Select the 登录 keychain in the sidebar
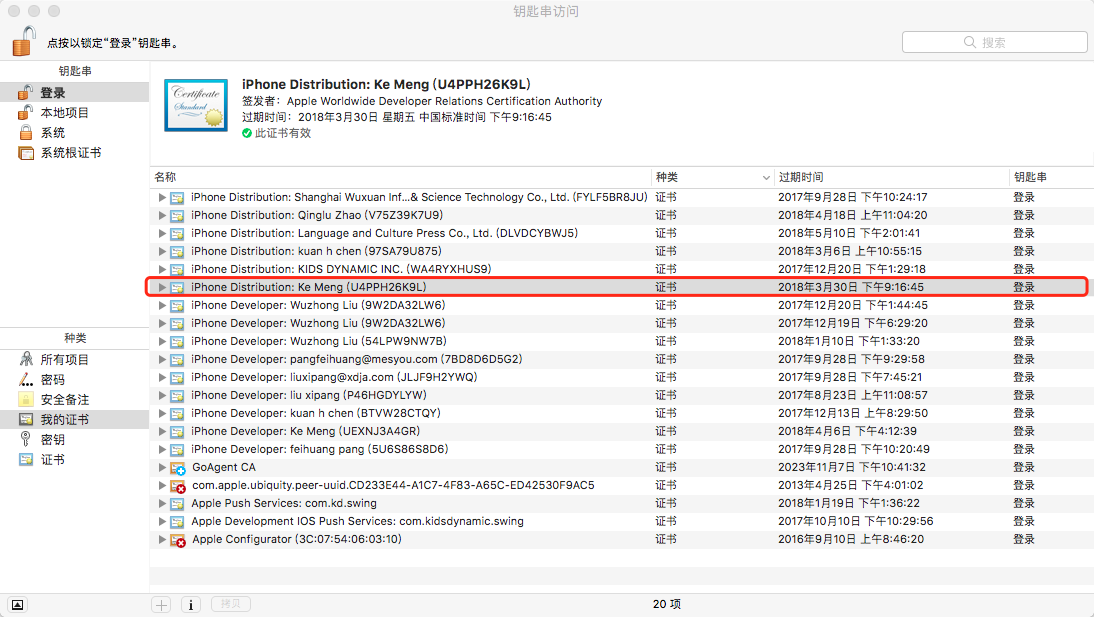This screenshot has width=1094, height=617. [75, 92]
